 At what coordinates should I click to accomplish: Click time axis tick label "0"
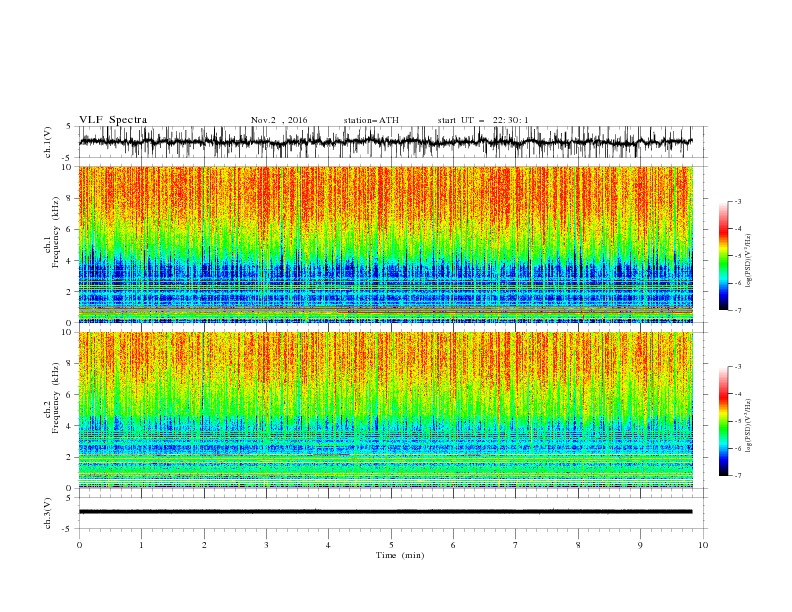pyautogui.click(x=79, y=545)
